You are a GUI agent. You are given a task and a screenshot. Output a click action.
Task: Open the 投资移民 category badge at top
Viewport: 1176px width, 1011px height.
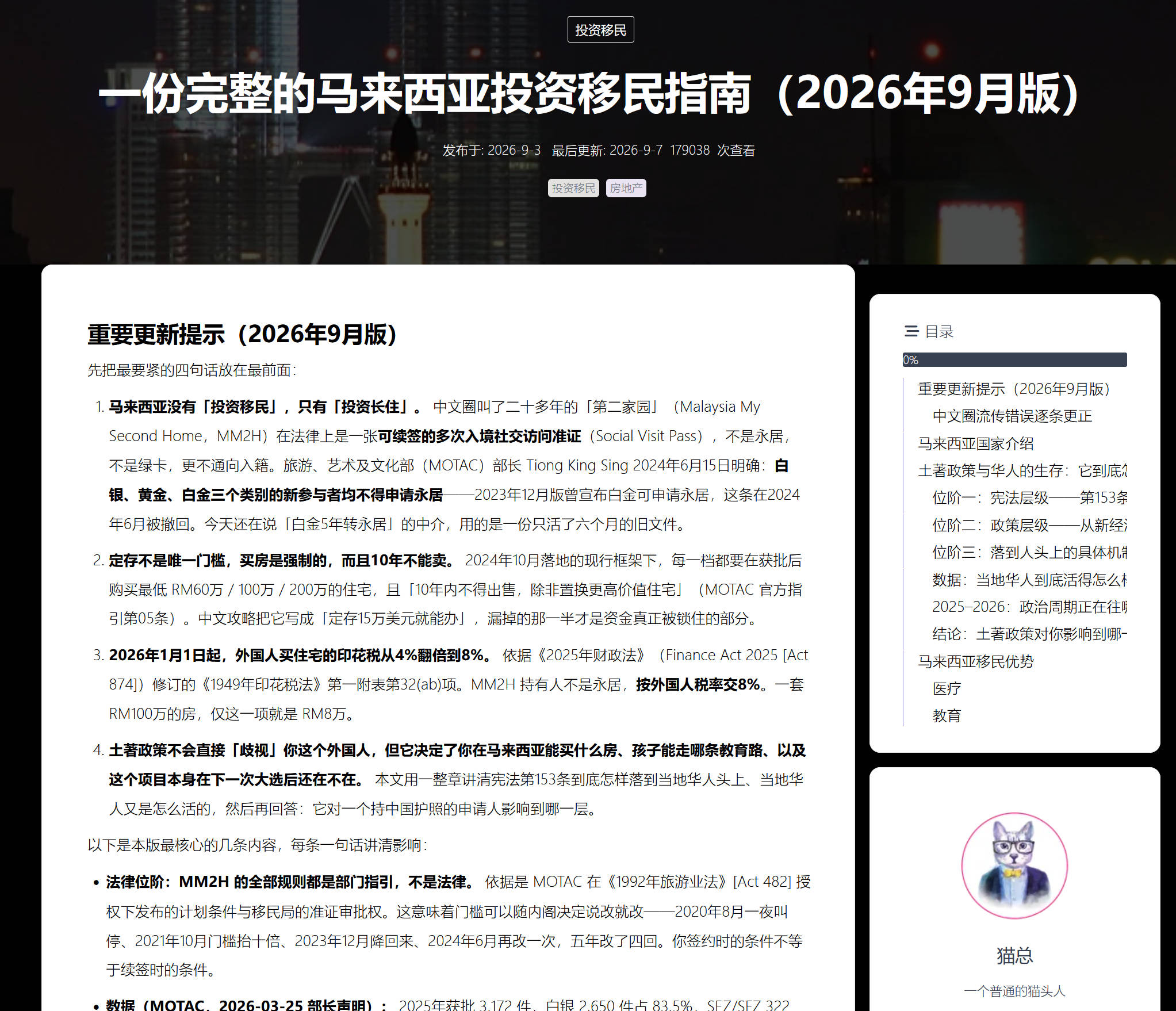(x=600, y=30)
